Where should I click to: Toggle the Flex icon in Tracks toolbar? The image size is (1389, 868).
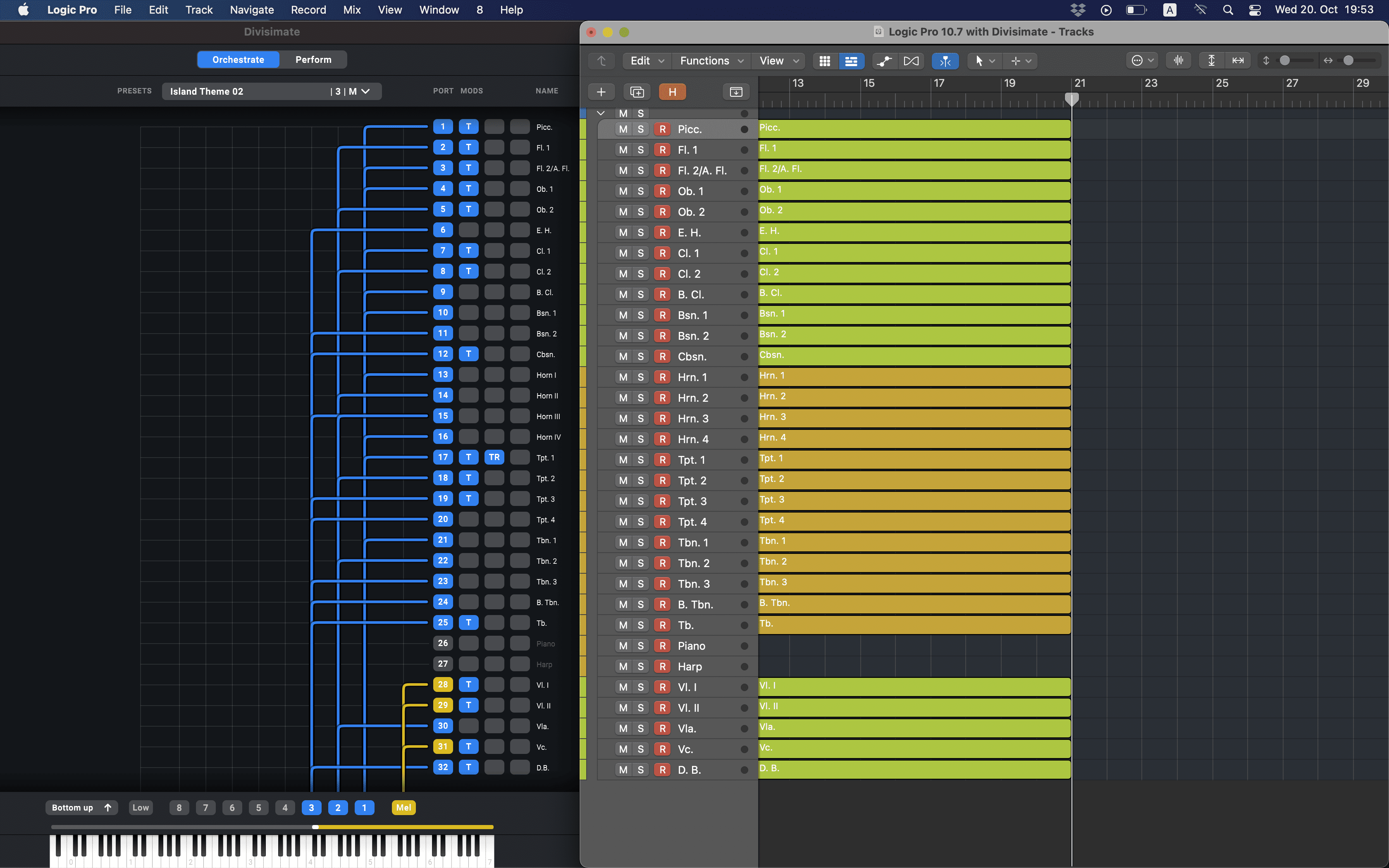pyautogui.click(x=911, y=61)
